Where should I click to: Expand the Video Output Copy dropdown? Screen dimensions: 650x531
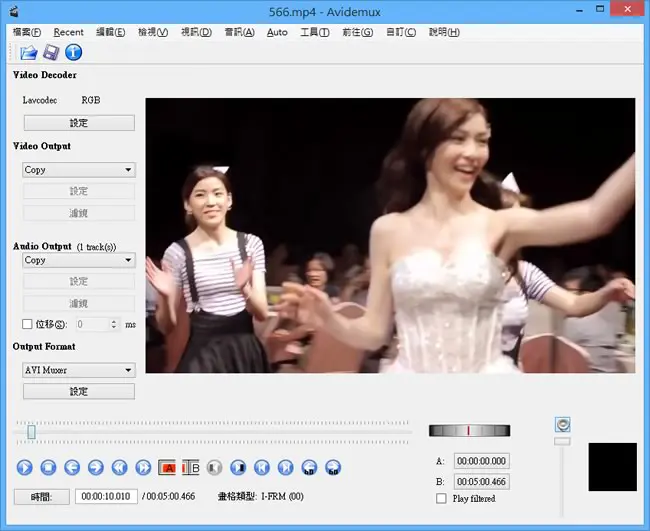pos(79,170)
